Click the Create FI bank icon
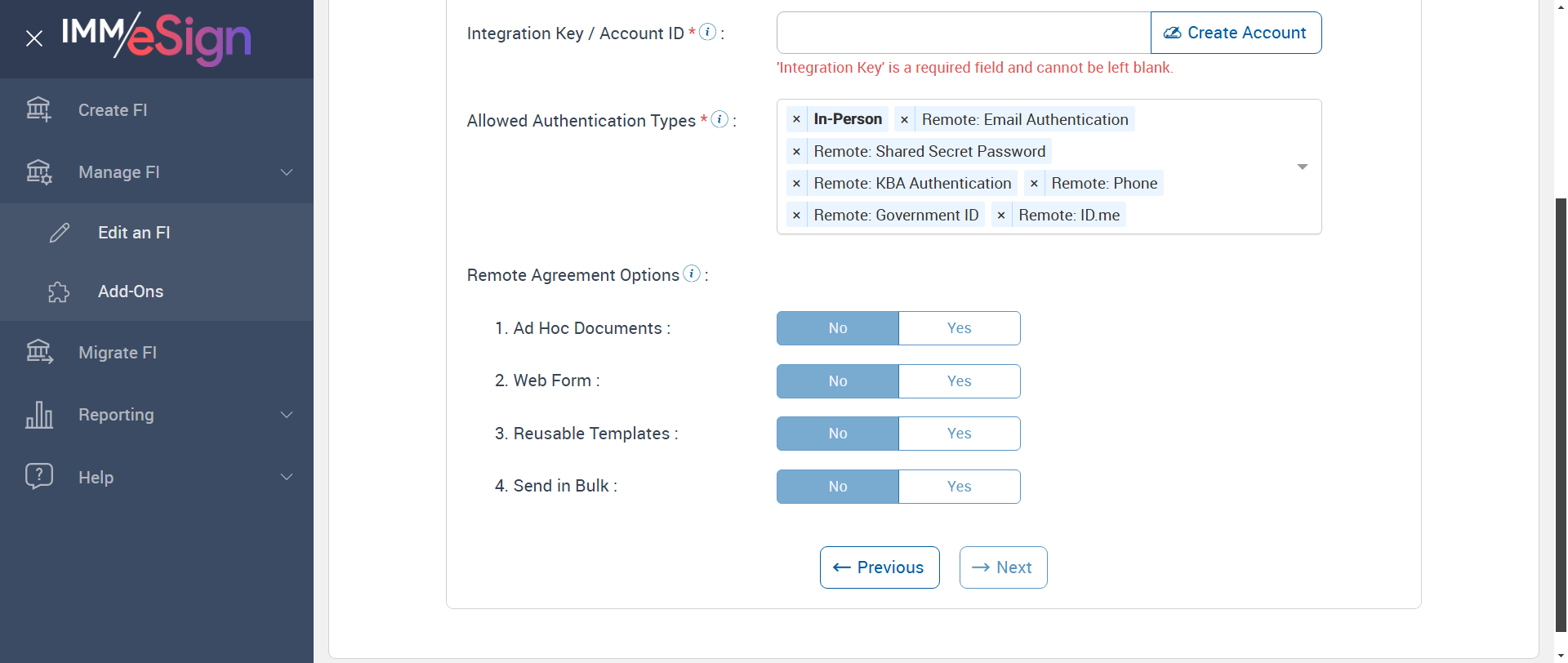 coord(38,109)
